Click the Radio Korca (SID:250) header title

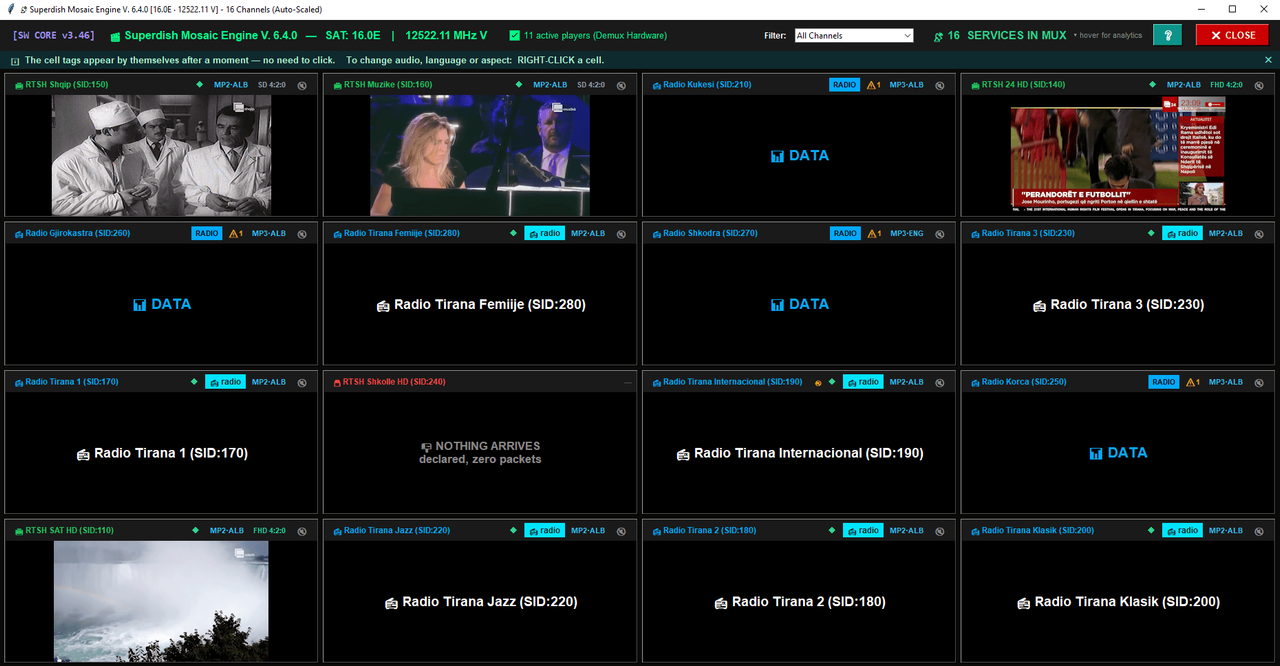click(1024, 382)
